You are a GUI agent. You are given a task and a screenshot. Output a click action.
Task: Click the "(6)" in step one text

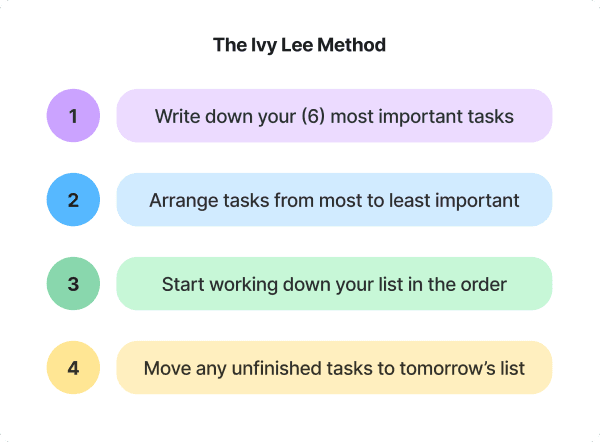(318, 116)
